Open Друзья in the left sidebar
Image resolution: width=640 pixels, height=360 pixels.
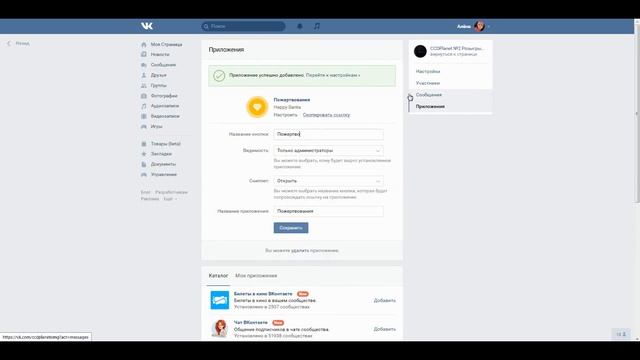(x=158, y=75)
